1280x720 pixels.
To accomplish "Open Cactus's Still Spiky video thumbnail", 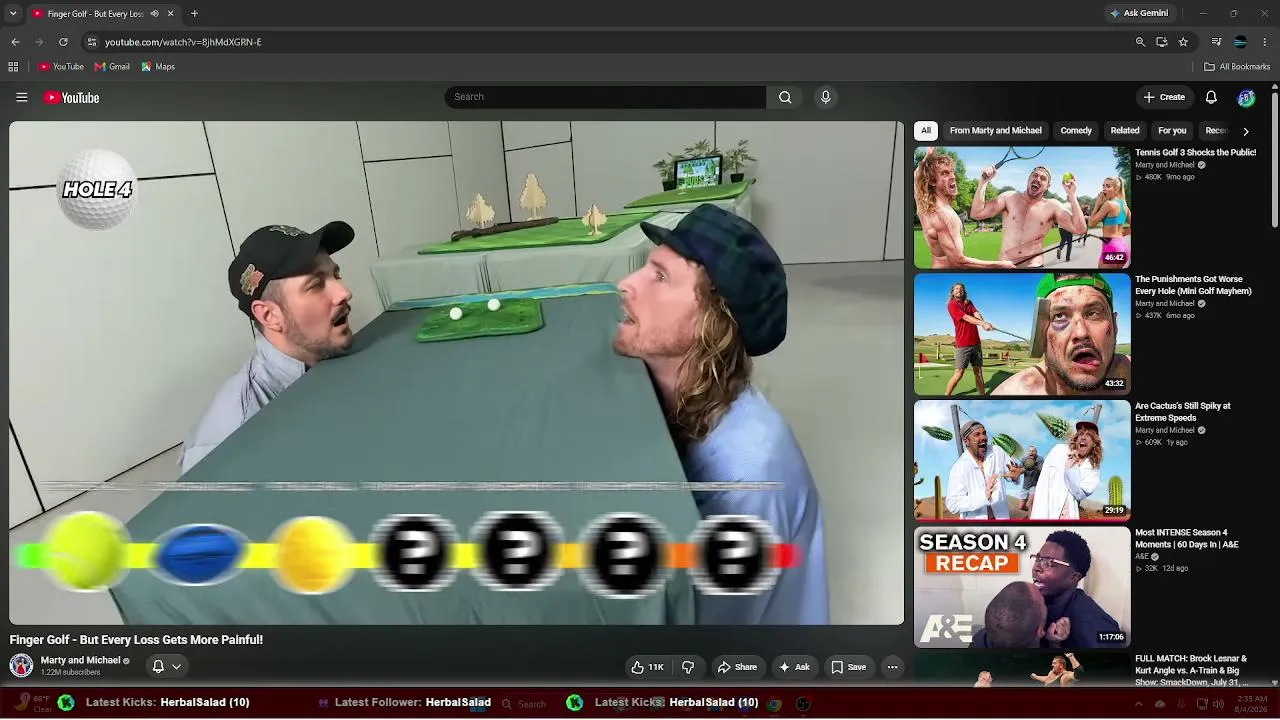I will coord(1022,461).
